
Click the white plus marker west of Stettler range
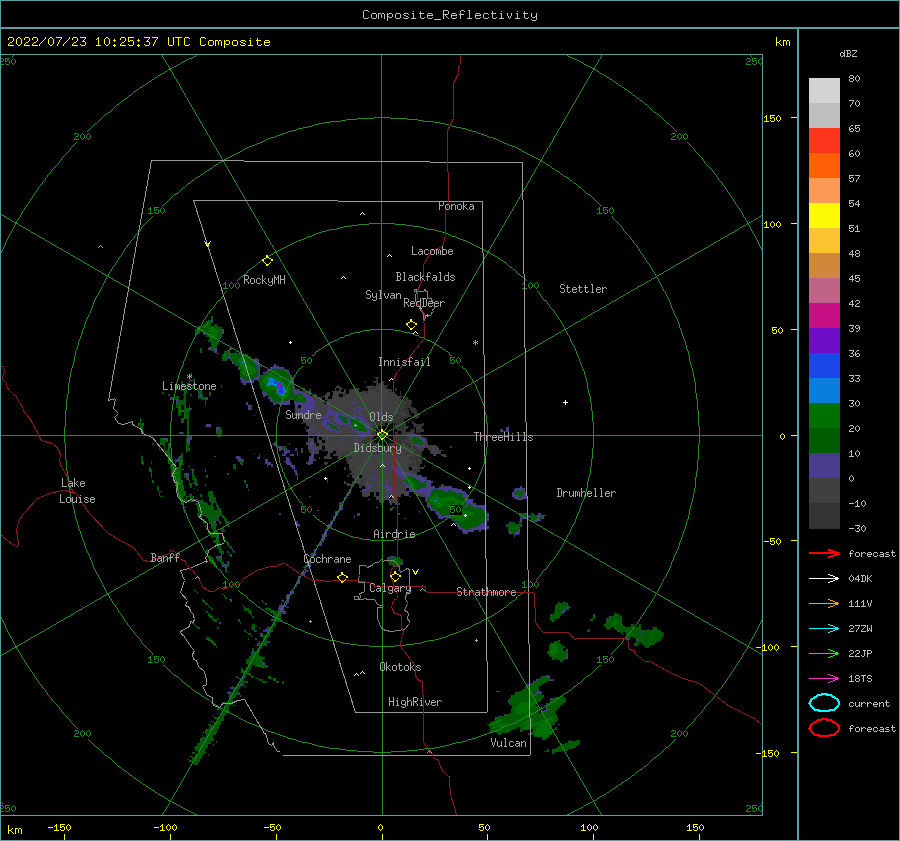(x=565, y=402)
